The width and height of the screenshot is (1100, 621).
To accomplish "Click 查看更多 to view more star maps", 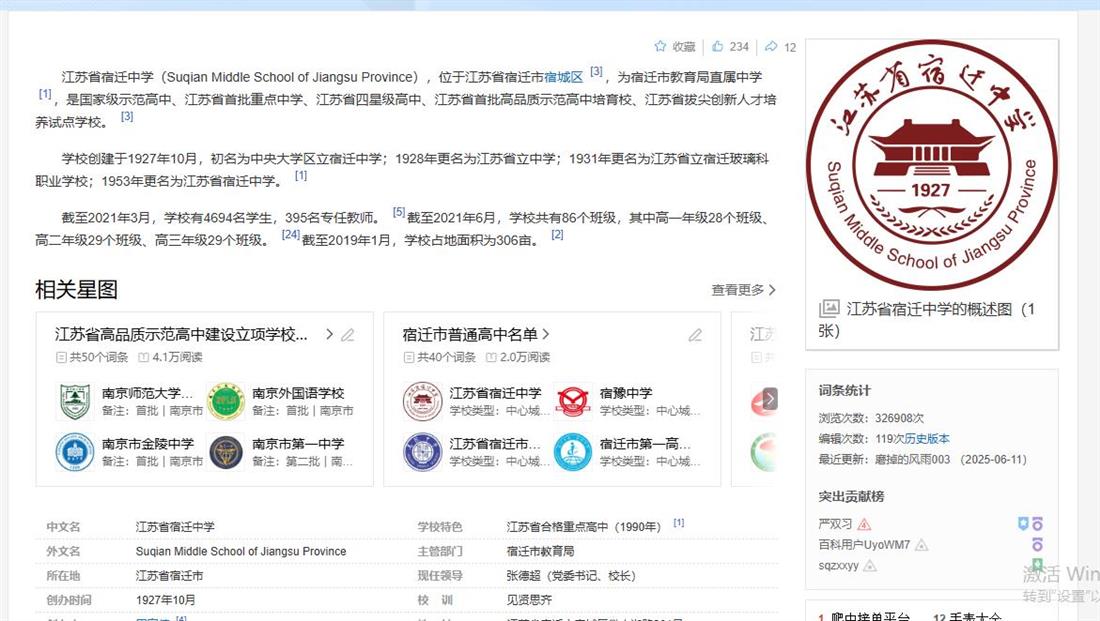I will [744, 290].
